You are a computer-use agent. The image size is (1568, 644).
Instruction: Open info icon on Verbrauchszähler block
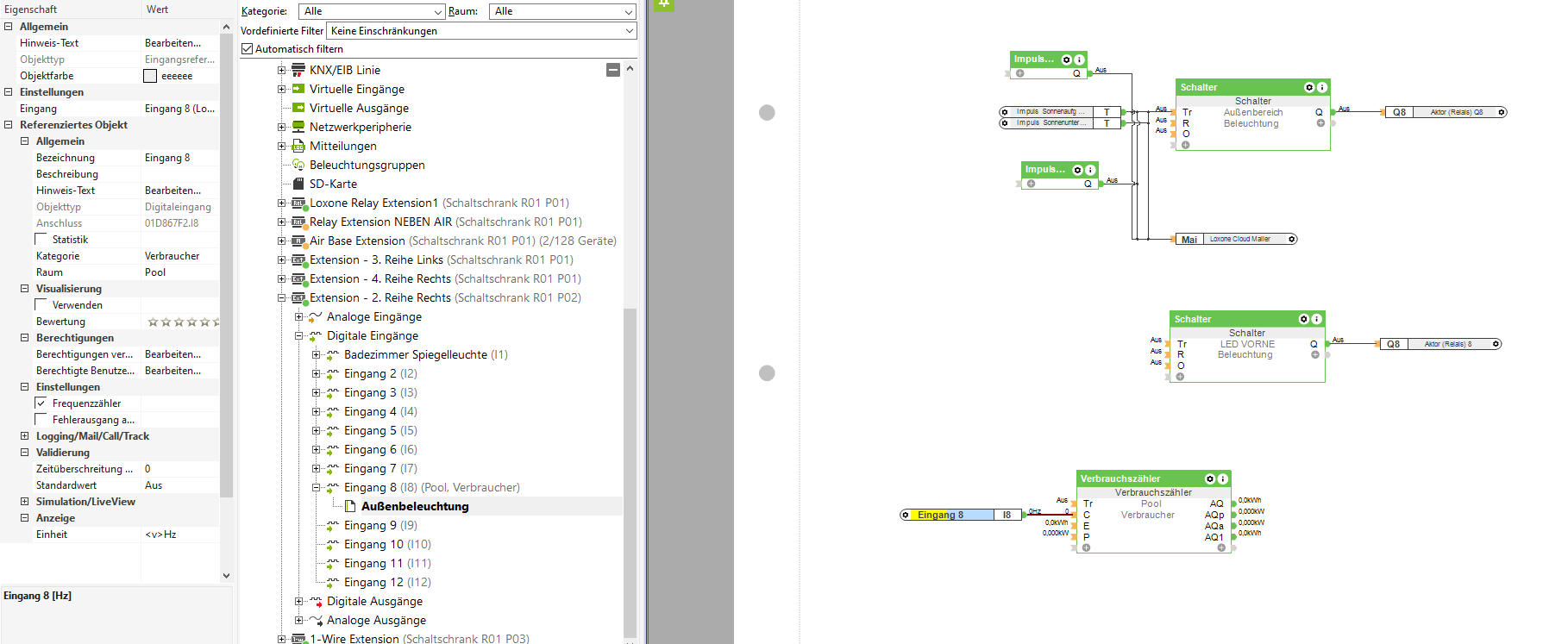pos(1222,478)
